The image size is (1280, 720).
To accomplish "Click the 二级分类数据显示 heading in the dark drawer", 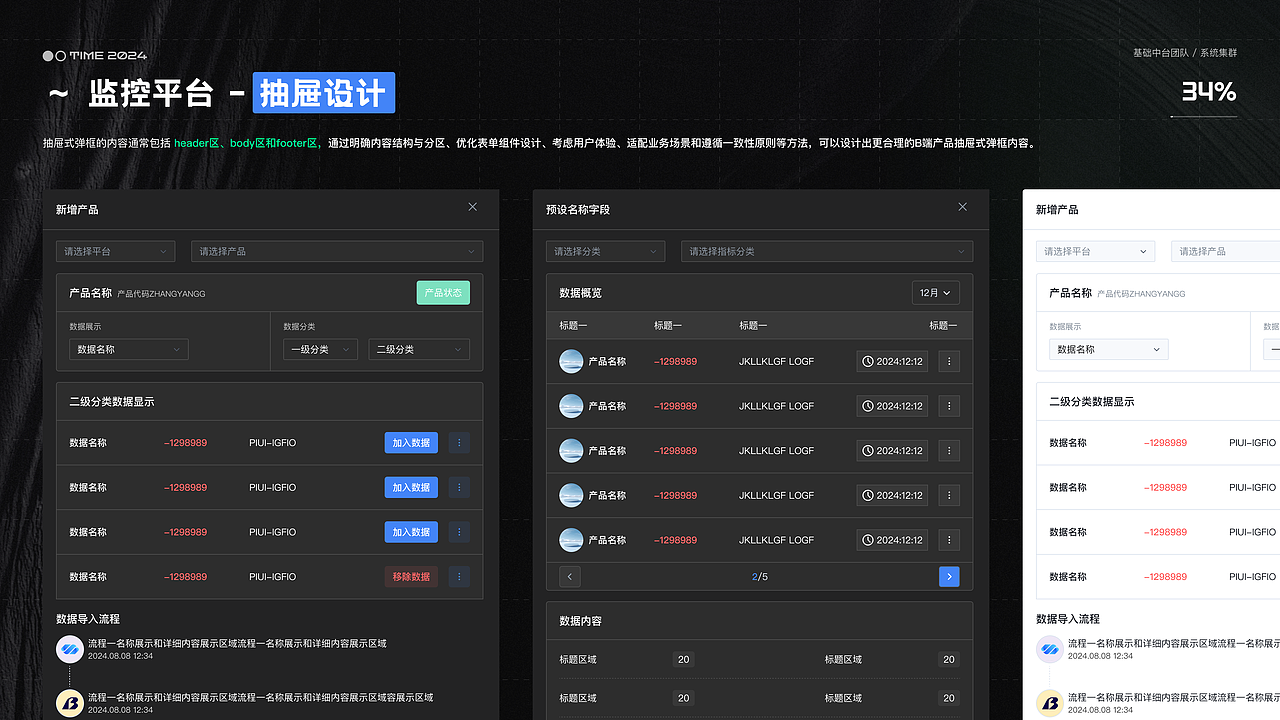I will coord(112,401).
